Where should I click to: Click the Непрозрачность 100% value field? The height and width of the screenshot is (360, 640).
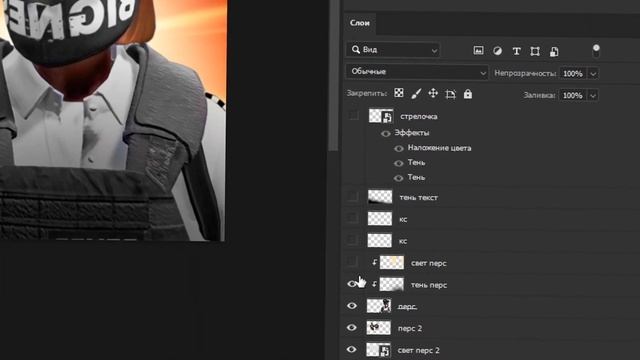(x=573, y=73)
